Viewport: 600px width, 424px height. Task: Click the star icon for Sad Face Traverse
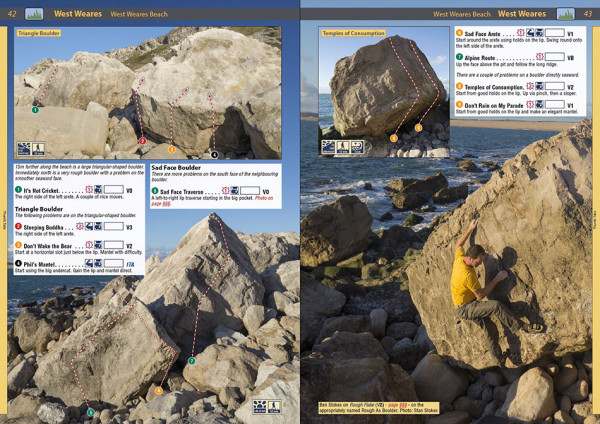[x=225, y=191]
